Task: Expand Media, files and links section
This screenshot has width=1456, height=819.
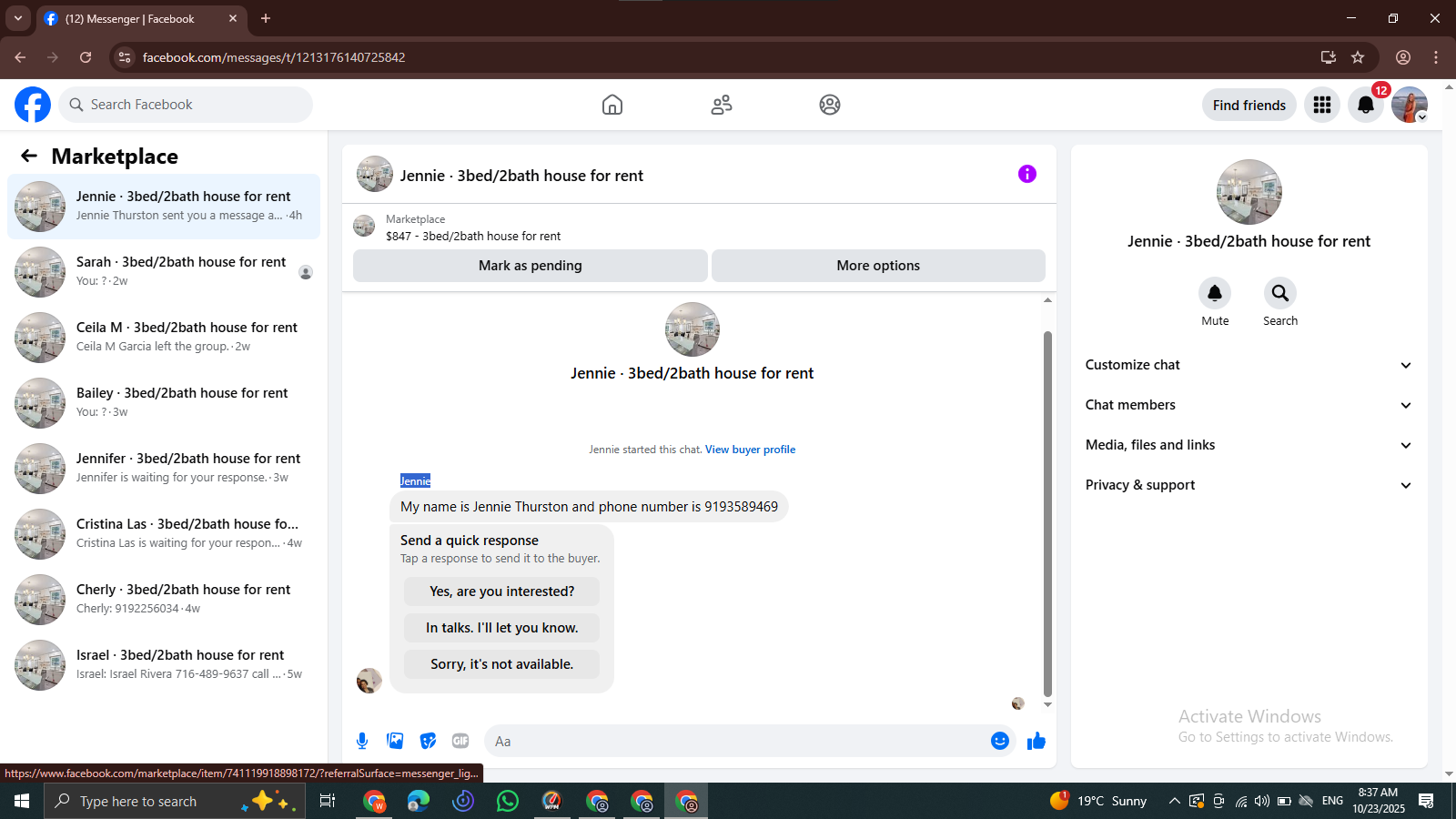Action: 1249,445
